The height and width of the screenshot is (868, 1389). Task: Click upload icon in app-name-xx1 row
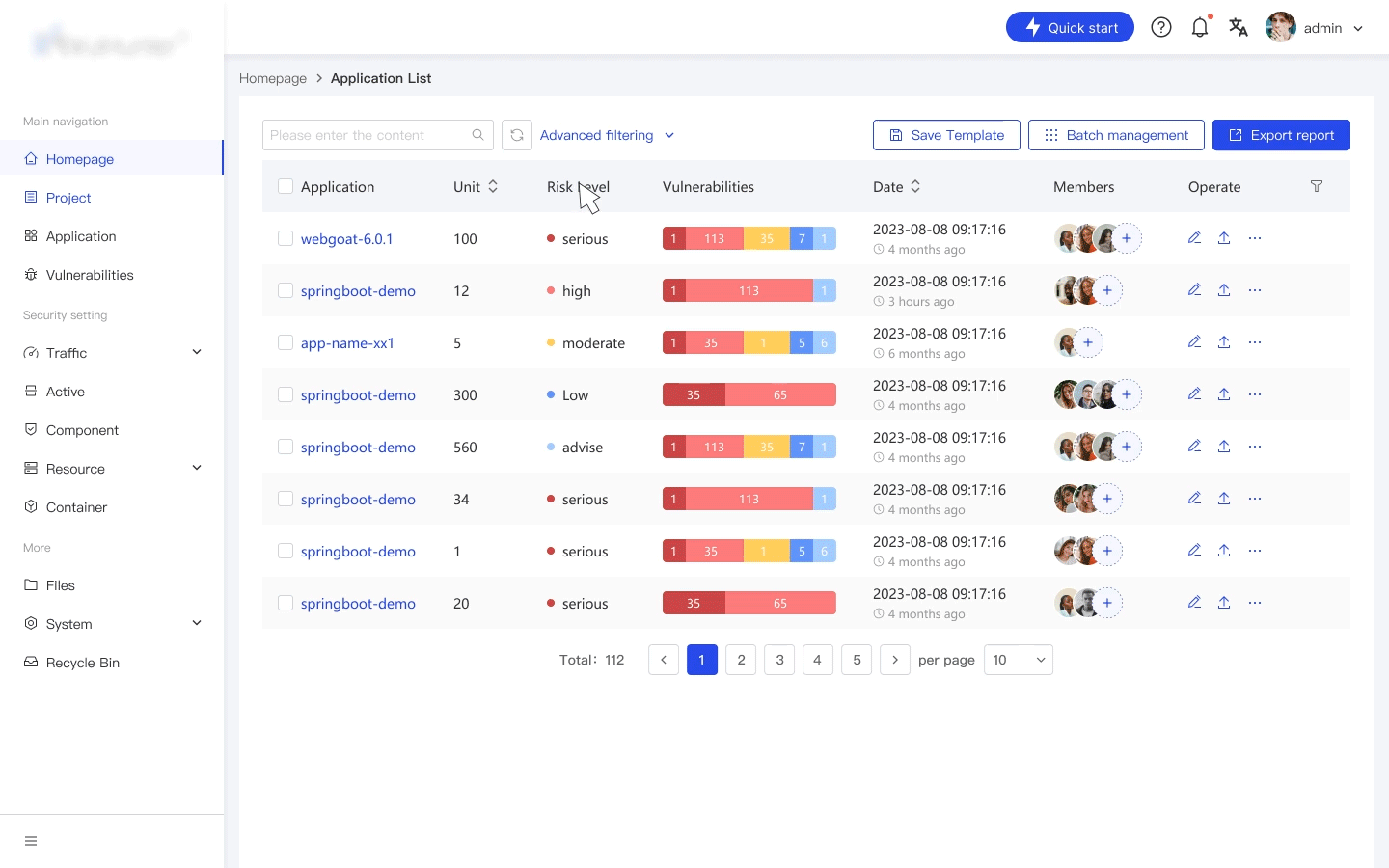click(x=1224, y=341)
